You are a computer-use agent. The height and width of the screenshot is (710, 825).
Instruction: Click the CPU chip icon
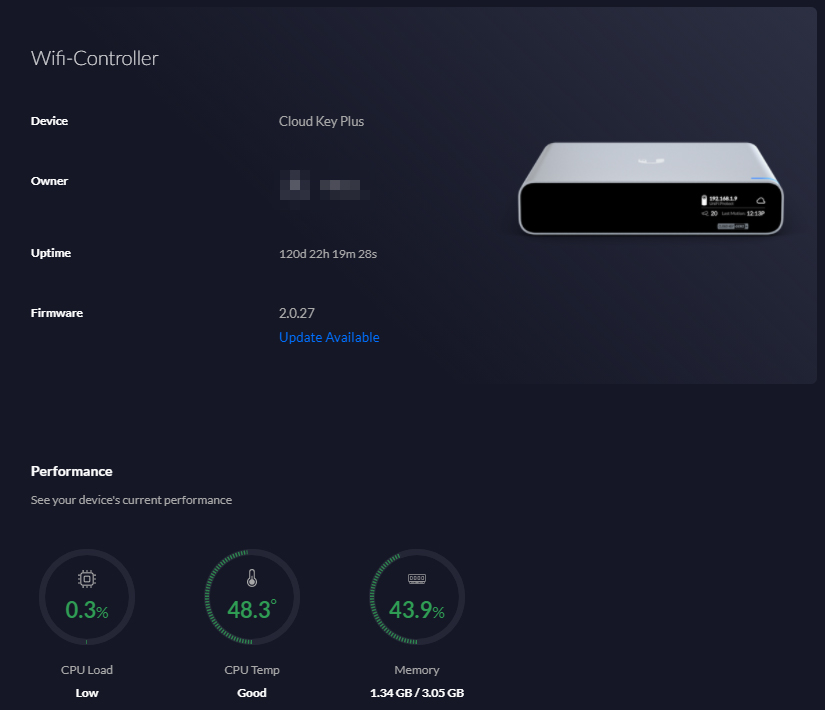pos(87,579)
